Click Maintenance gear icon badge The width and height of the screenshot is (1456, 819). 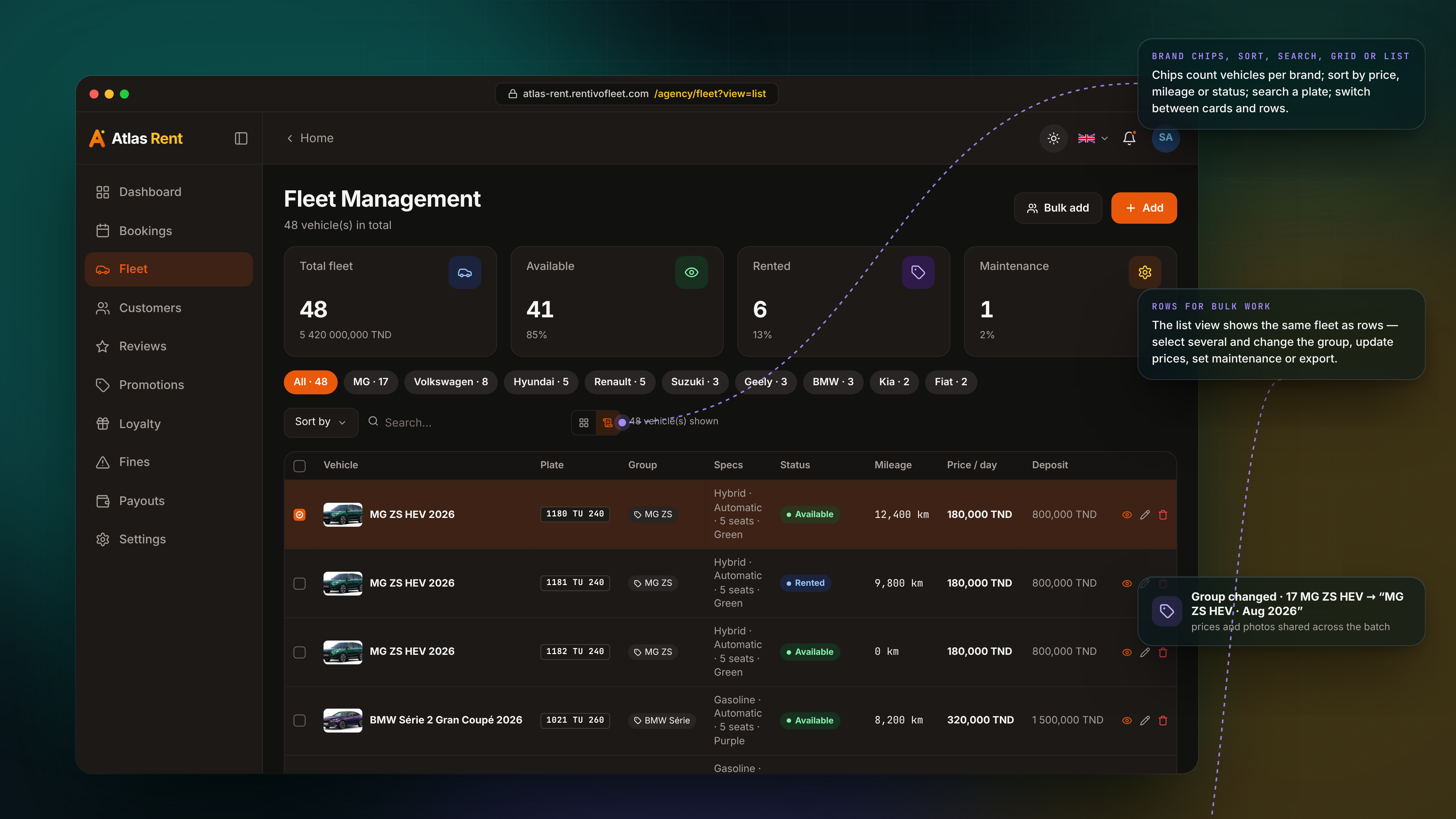pos(1145,273)
